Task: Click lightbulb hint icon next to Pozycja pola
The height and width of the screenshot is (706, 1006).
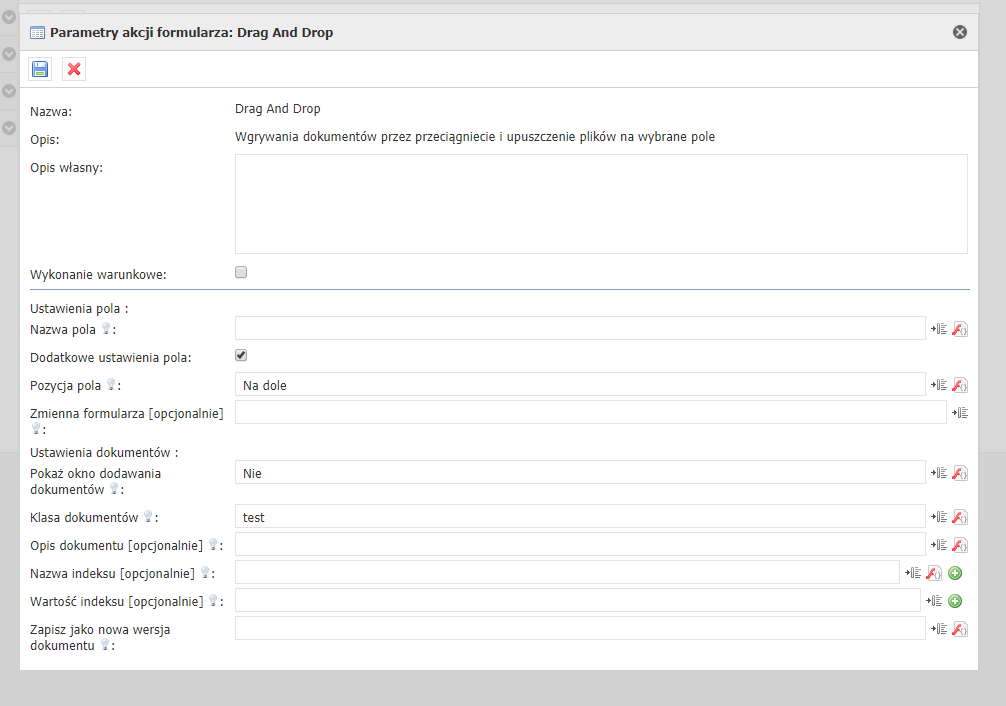Action: (111, 385)
